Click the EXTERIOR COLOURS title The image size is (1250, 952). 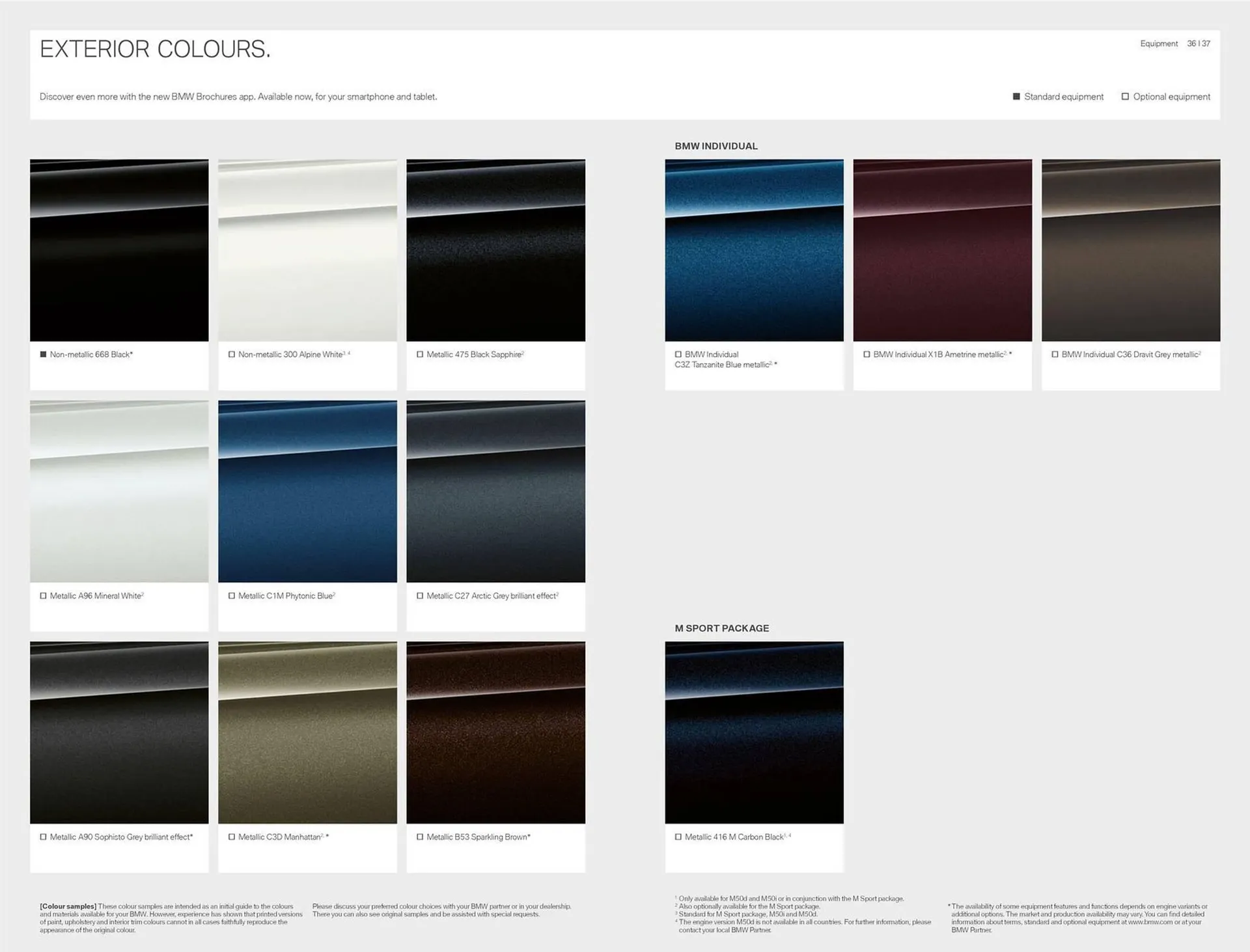pyautogui.click(x=155, y=49)
